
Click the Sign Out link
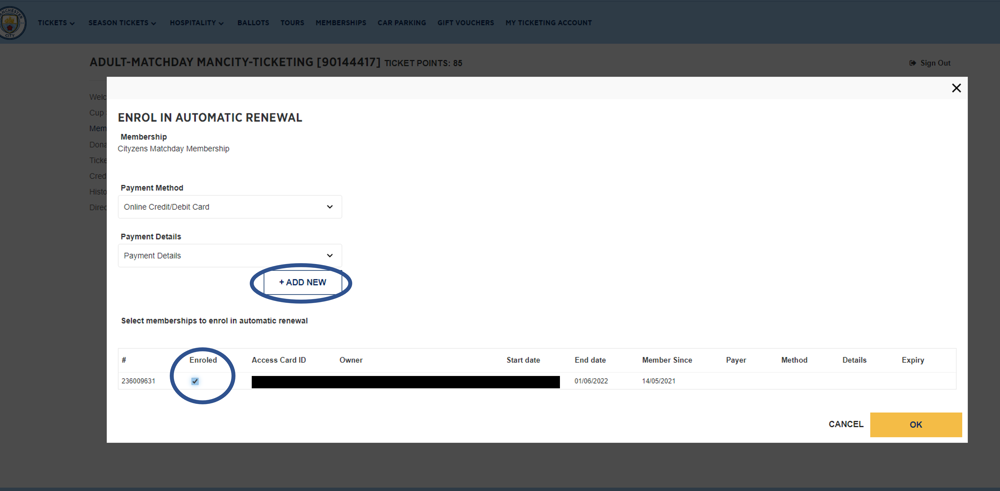point(930,63)
